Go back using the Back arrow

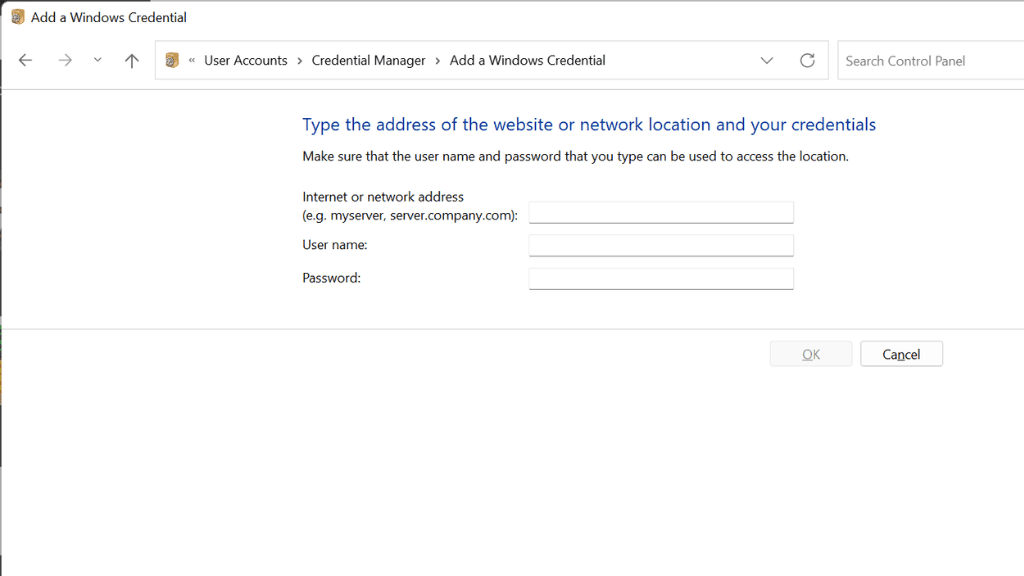(x=26, y=61)
